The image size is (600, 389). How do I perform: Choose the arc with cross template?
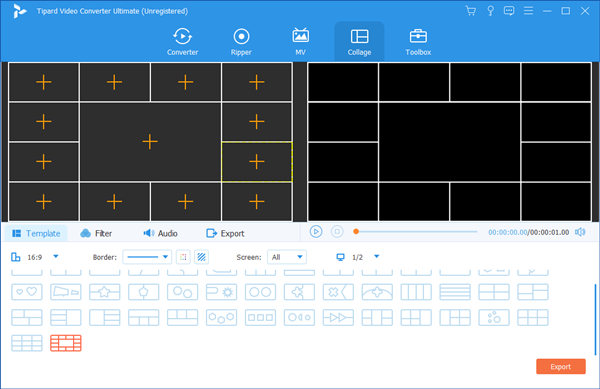point(377,292)
